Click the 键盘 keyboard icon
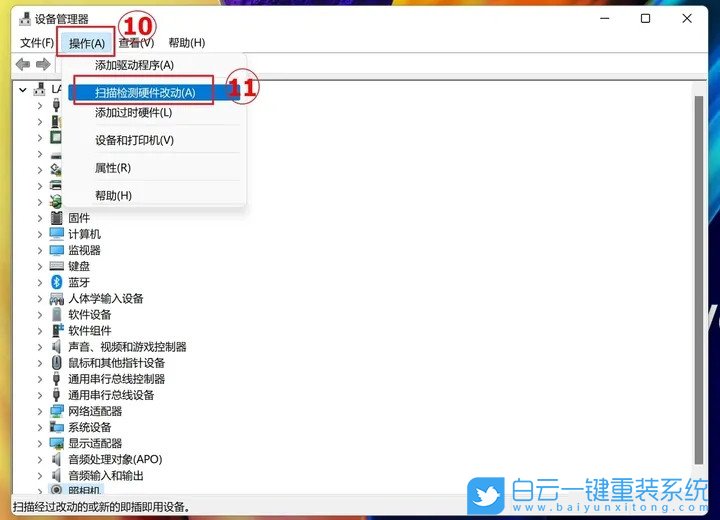720x520 pixels. tap(56, 266)
